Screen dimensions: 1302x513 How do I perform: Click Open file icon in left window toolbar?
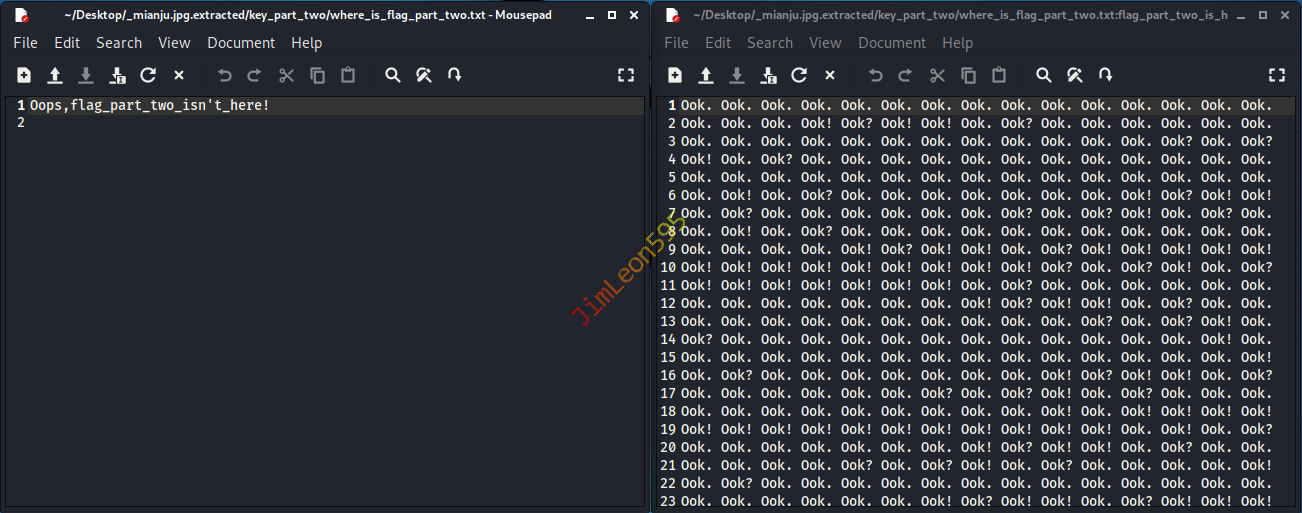click(x=55, y=75)
